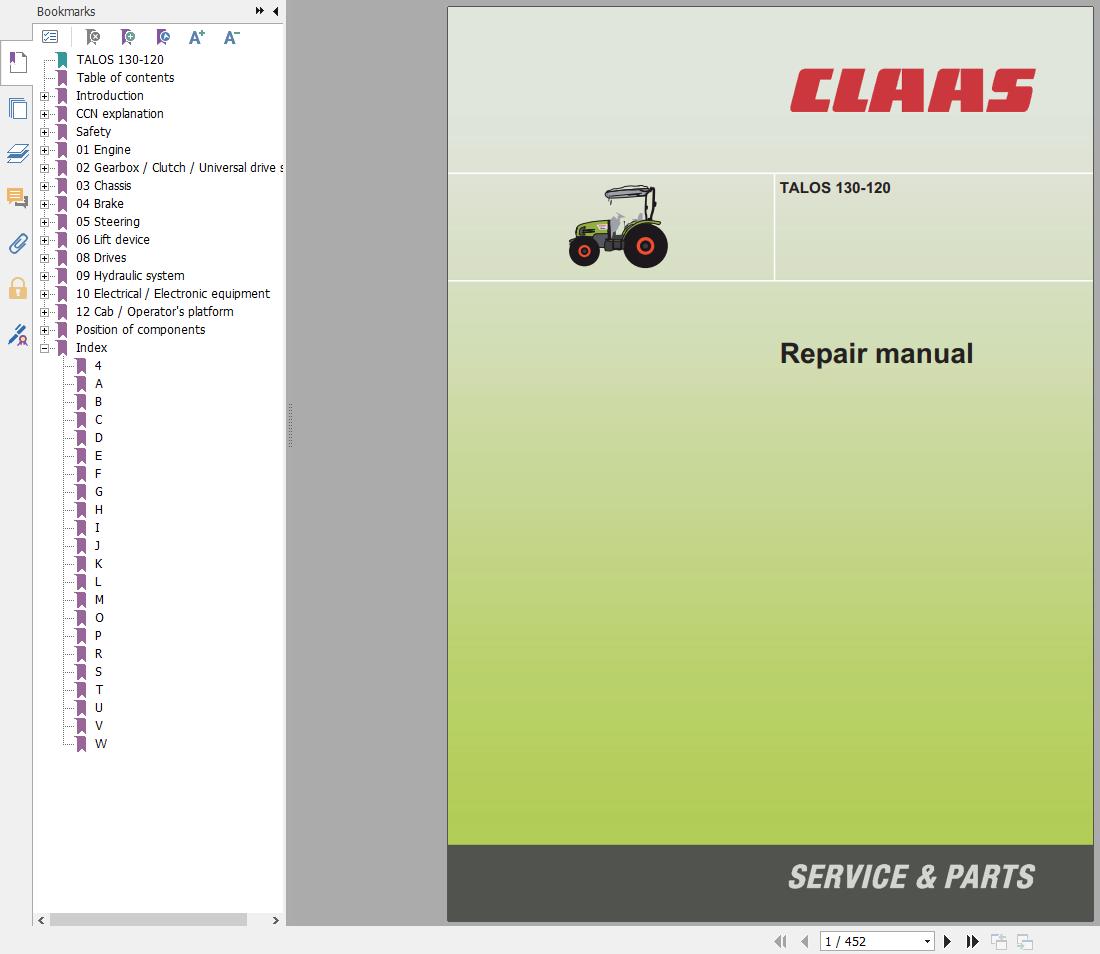Expand all bookmarks double-arrow icon
Viewport: 1100px width, 954px height.
coord(260,11)
